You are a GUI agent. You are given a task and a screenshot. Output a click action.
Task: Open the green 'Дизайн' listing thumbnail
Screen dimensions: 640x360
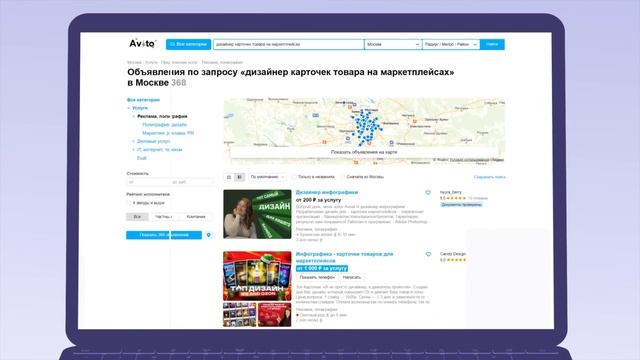point(257,214)
